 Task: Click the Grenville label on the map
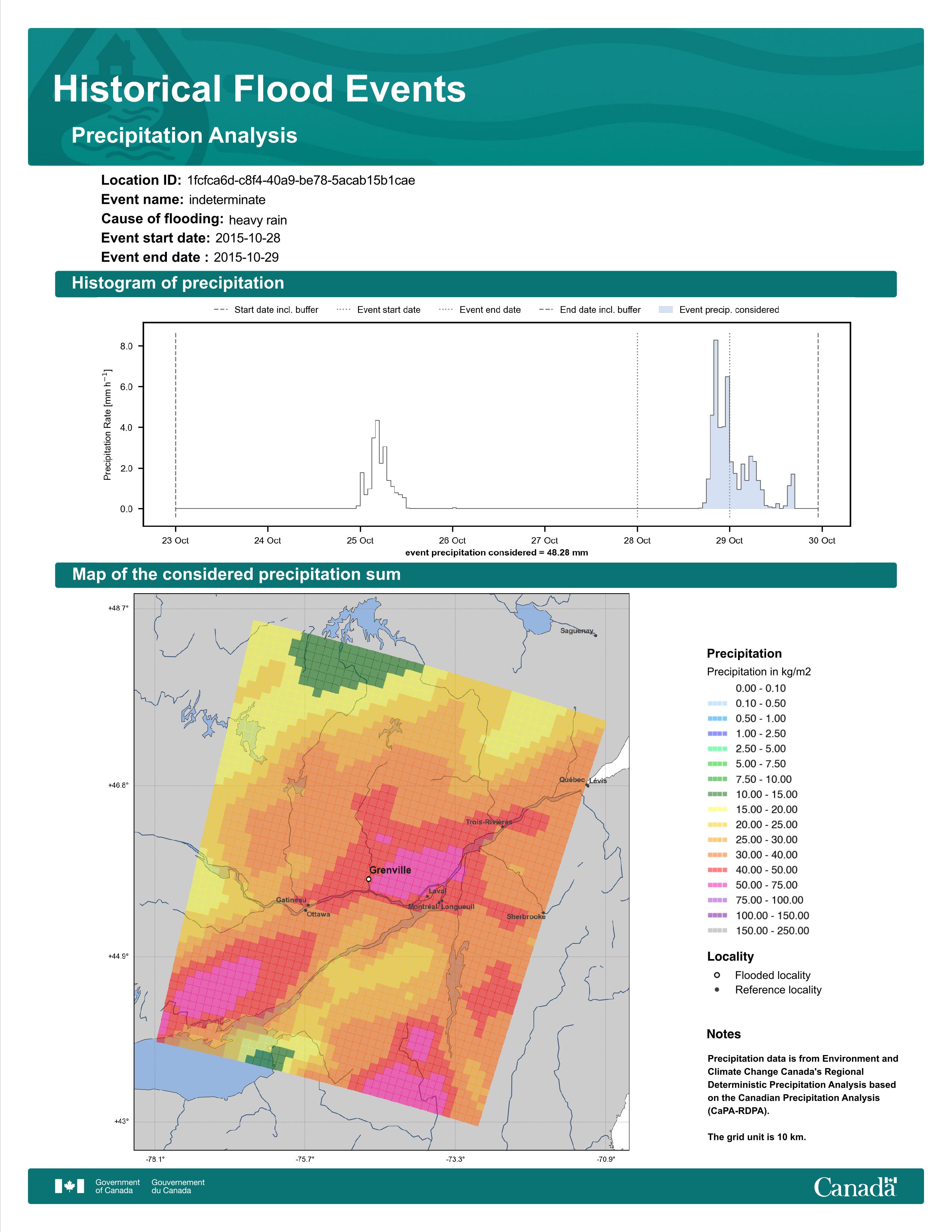tap(390, 870)
